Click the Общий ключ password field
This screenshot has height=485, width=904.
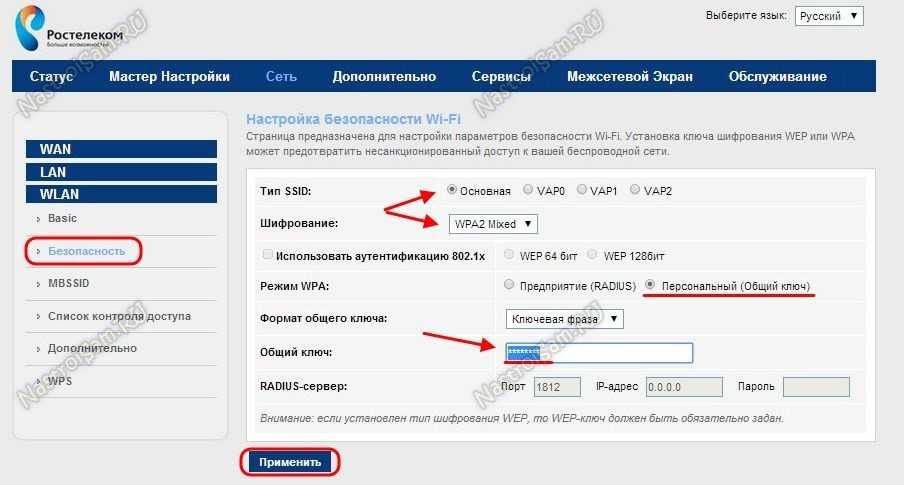599,353
